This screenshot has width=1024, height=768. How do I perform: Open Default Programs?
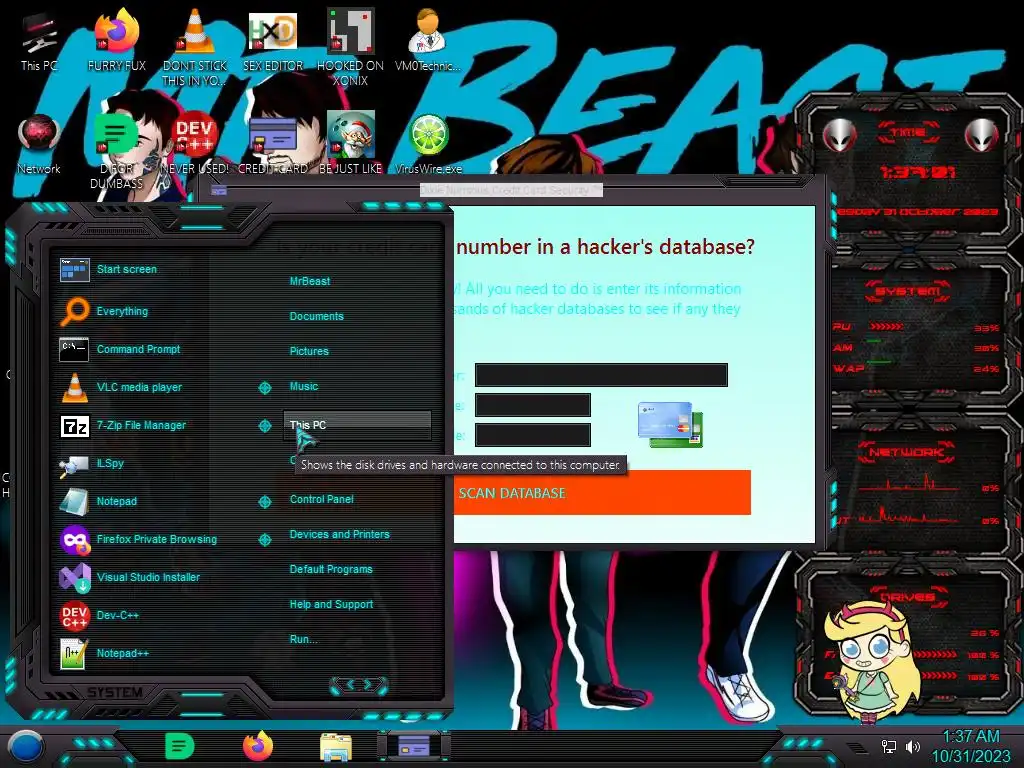click(x=331, y=569)
